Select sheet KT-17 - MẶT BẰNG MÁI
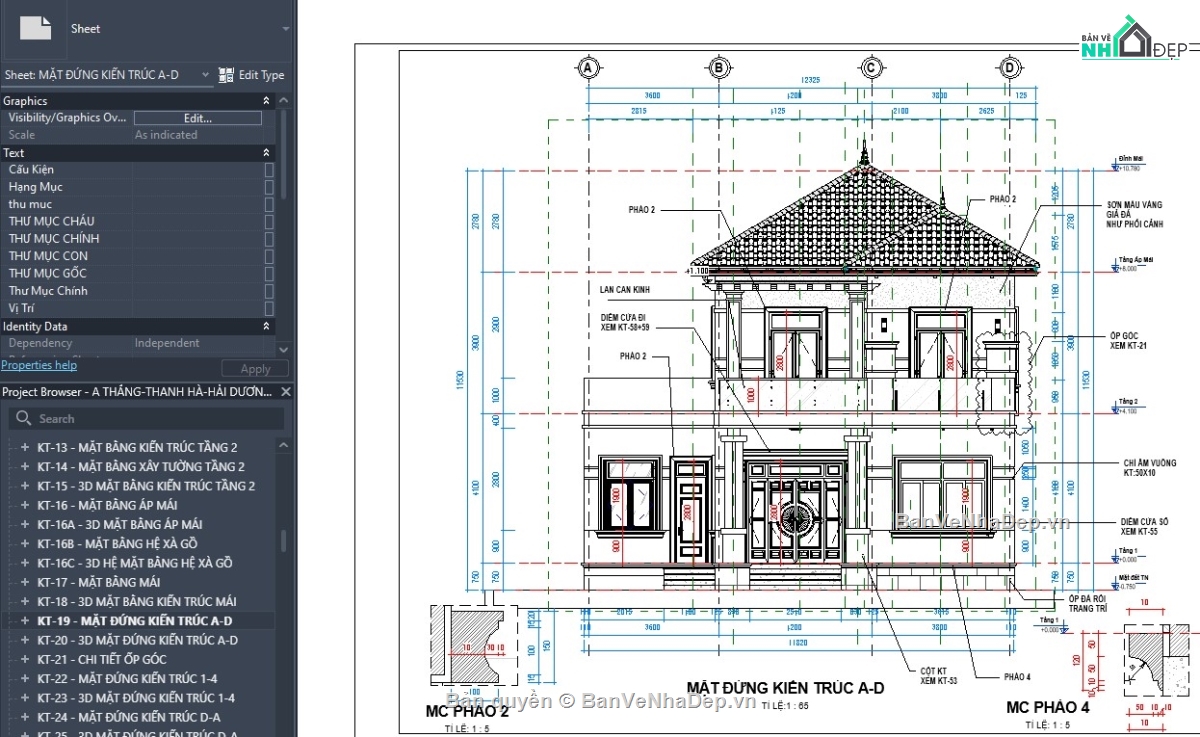This screenshot has height=737, width=1200. point(99,582)
